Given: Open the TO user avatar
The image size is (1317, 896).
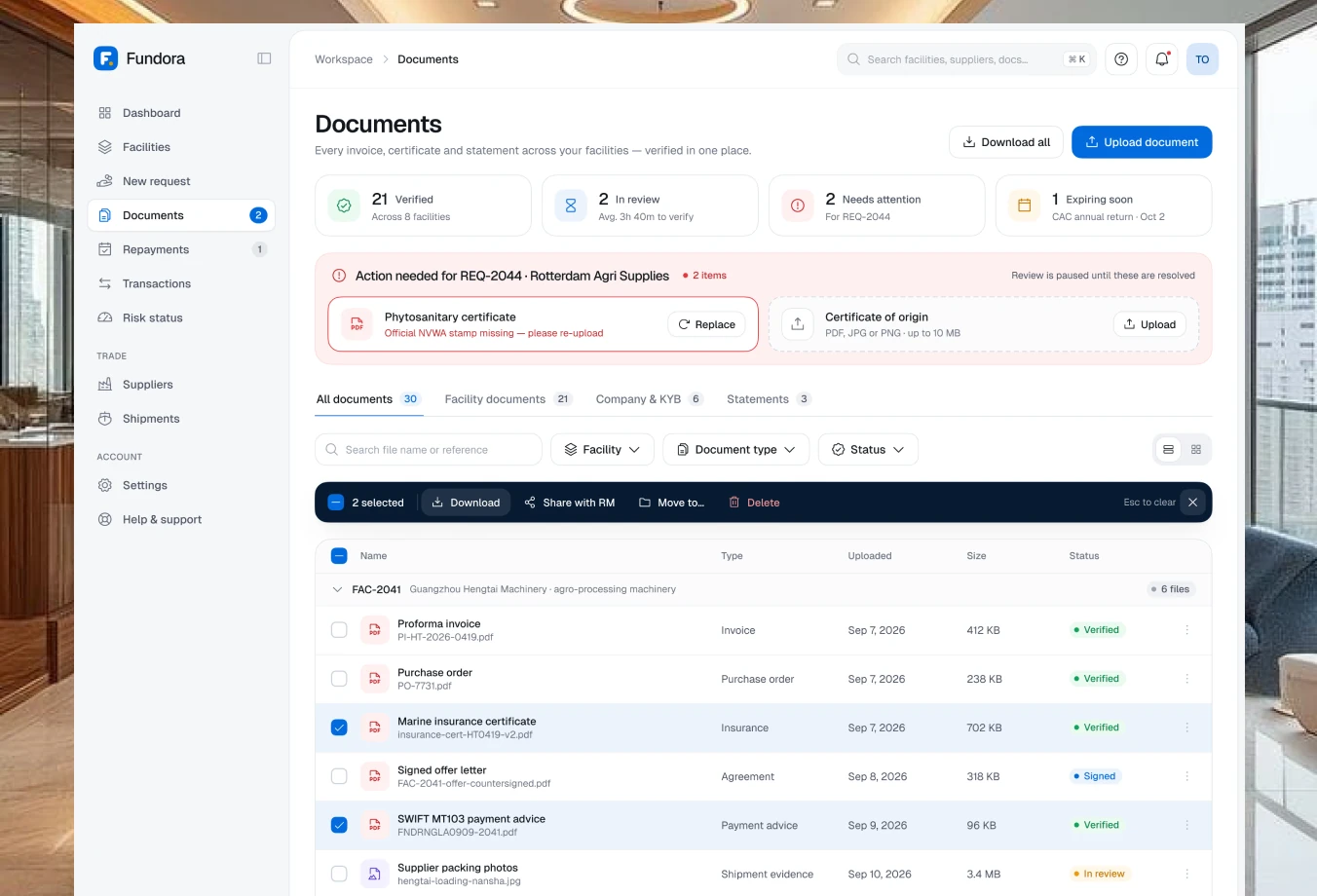Looking at the screenshot, I should pos(1202,59).
